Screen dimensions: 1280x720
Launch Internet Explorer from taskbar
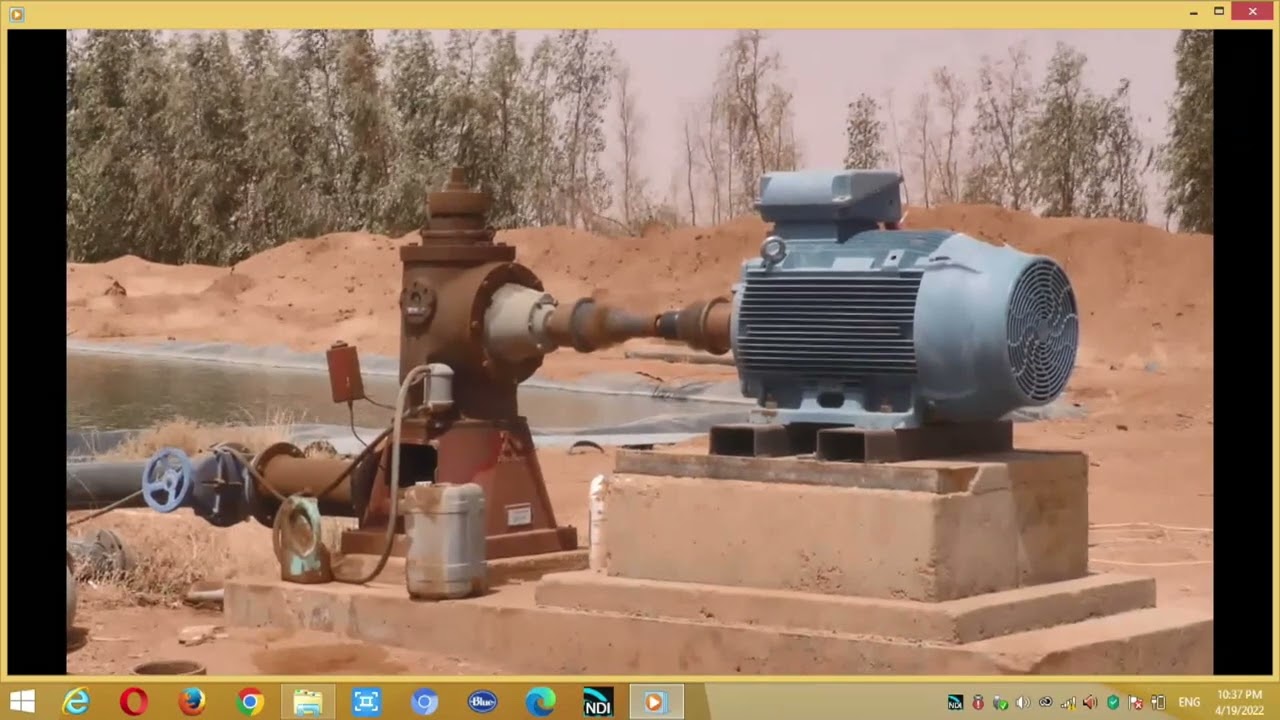(76, 702)
